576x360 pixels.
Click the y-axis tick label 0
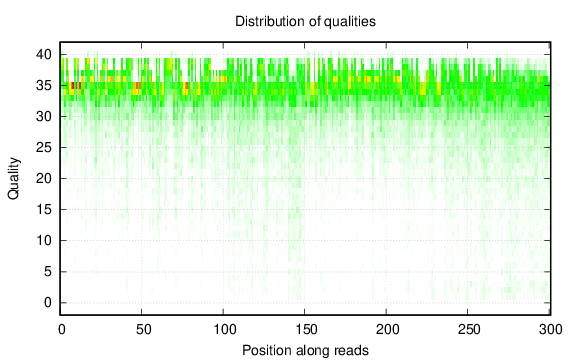48,303
